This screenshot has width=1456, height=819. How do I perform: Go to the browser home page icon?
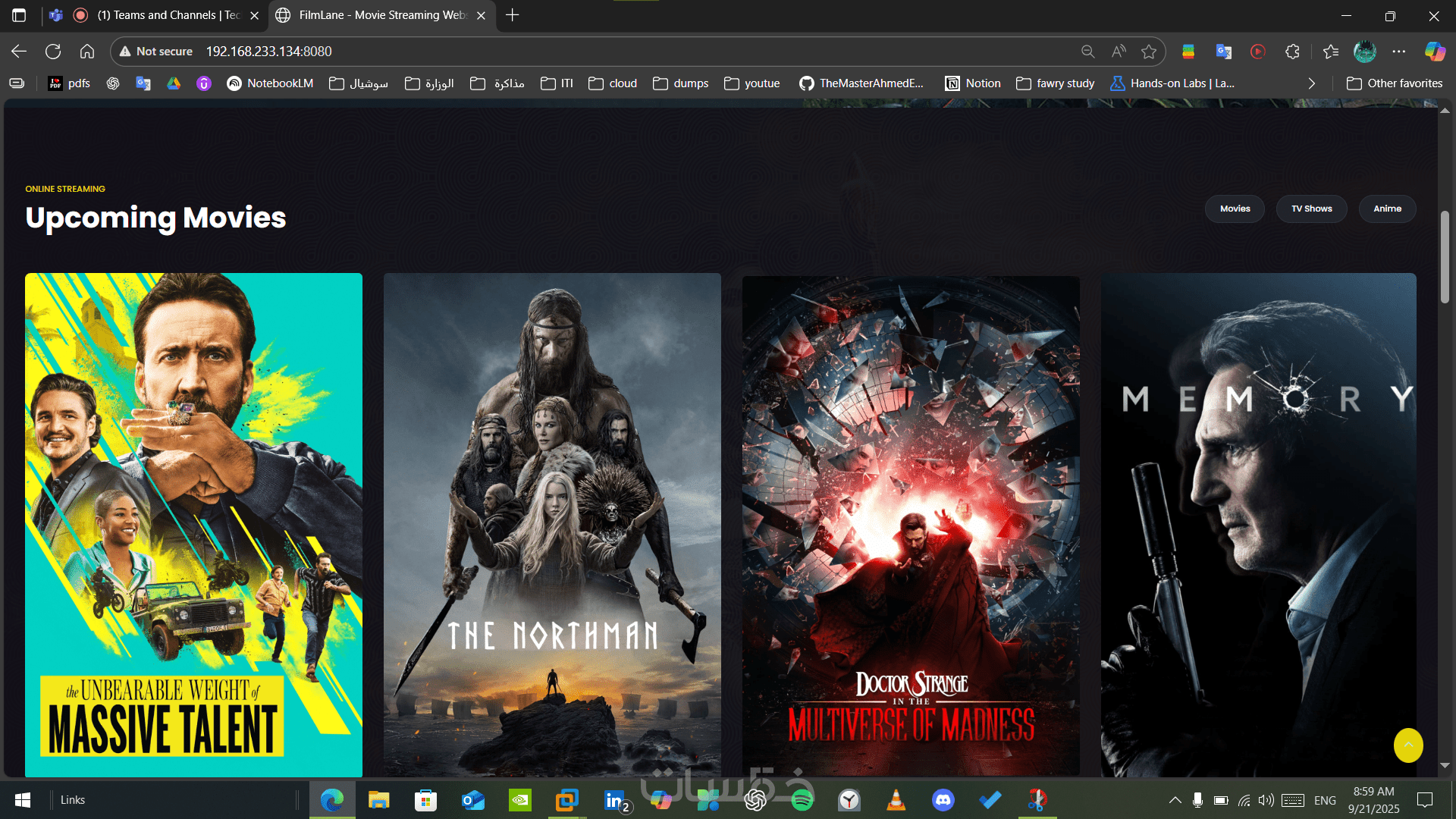coord(87,52)
